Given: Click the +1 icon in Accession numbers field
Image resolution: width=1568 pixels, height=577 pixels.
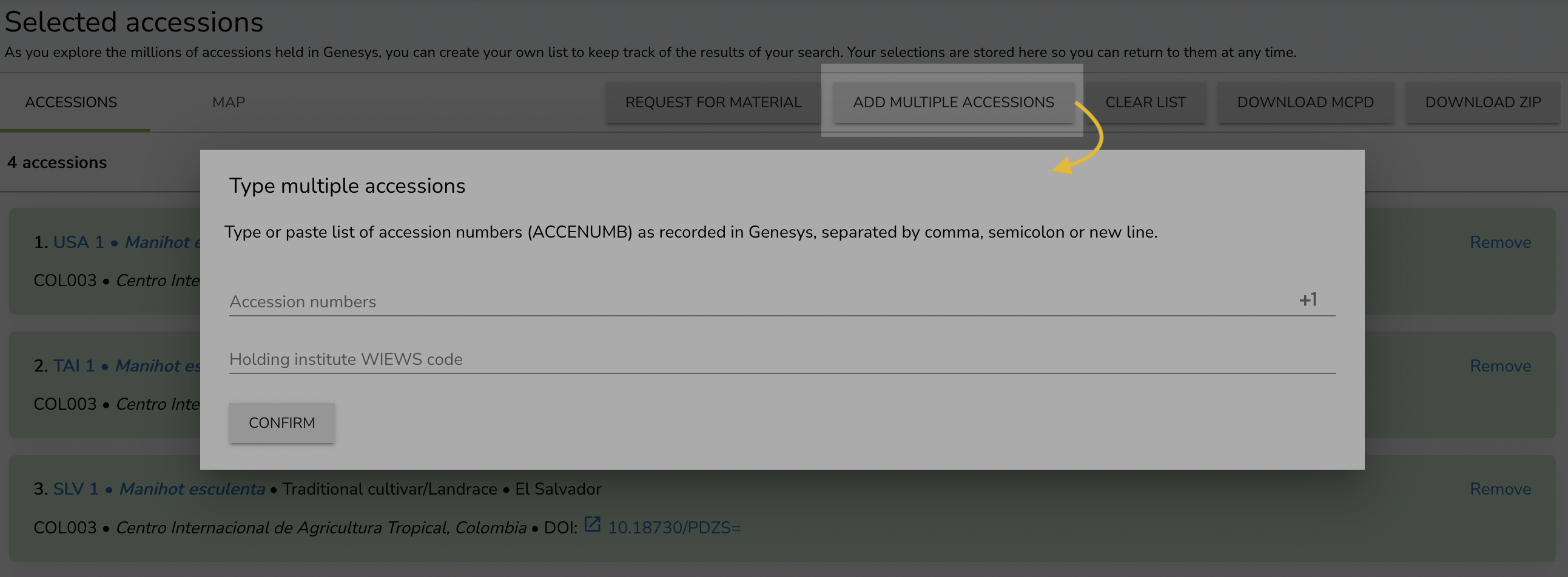Looking at the screenshot, I should click(x=1308, y=300).
